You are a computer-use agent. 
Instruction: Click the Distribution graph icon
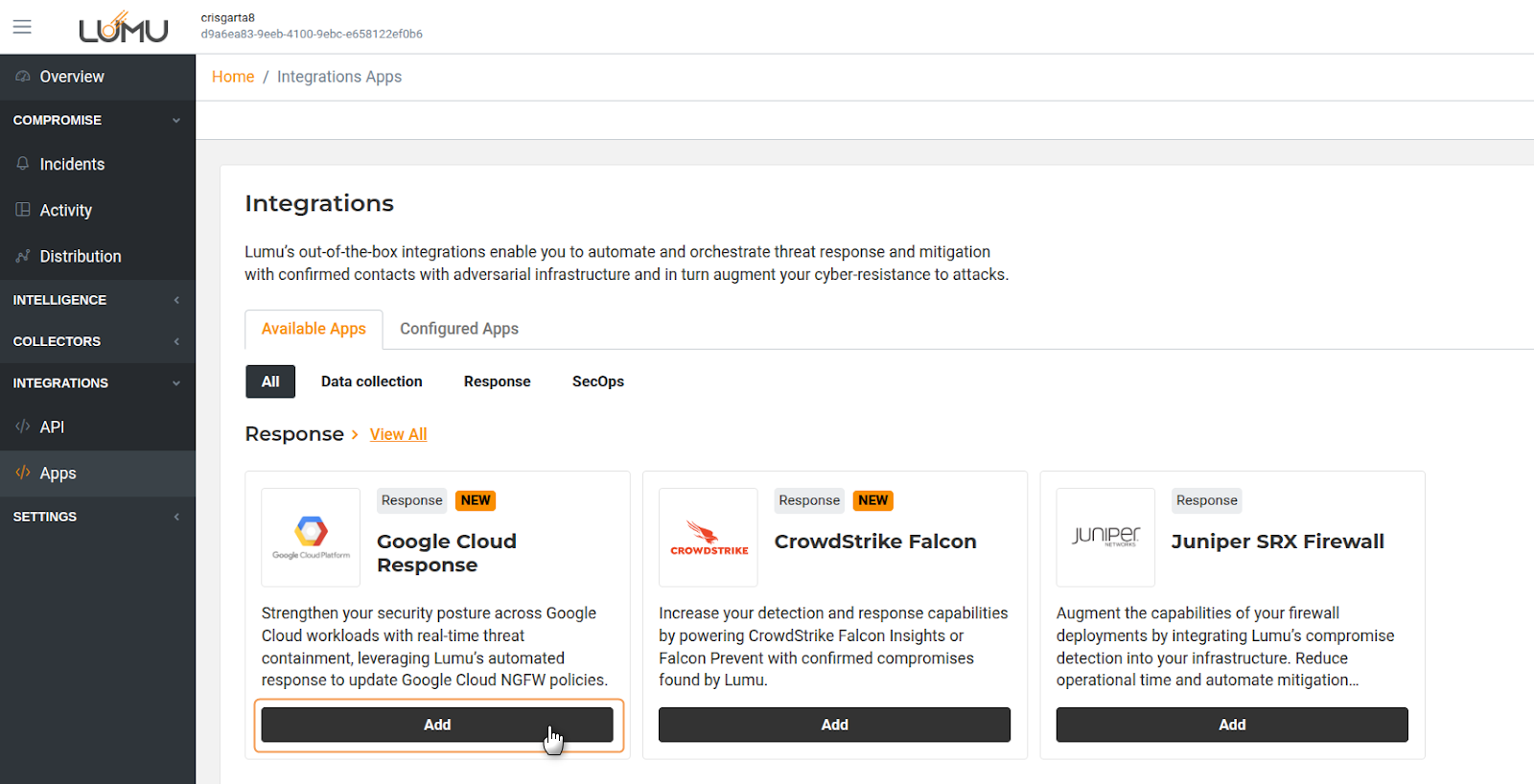pyautogui.click(x=23, y=256)
